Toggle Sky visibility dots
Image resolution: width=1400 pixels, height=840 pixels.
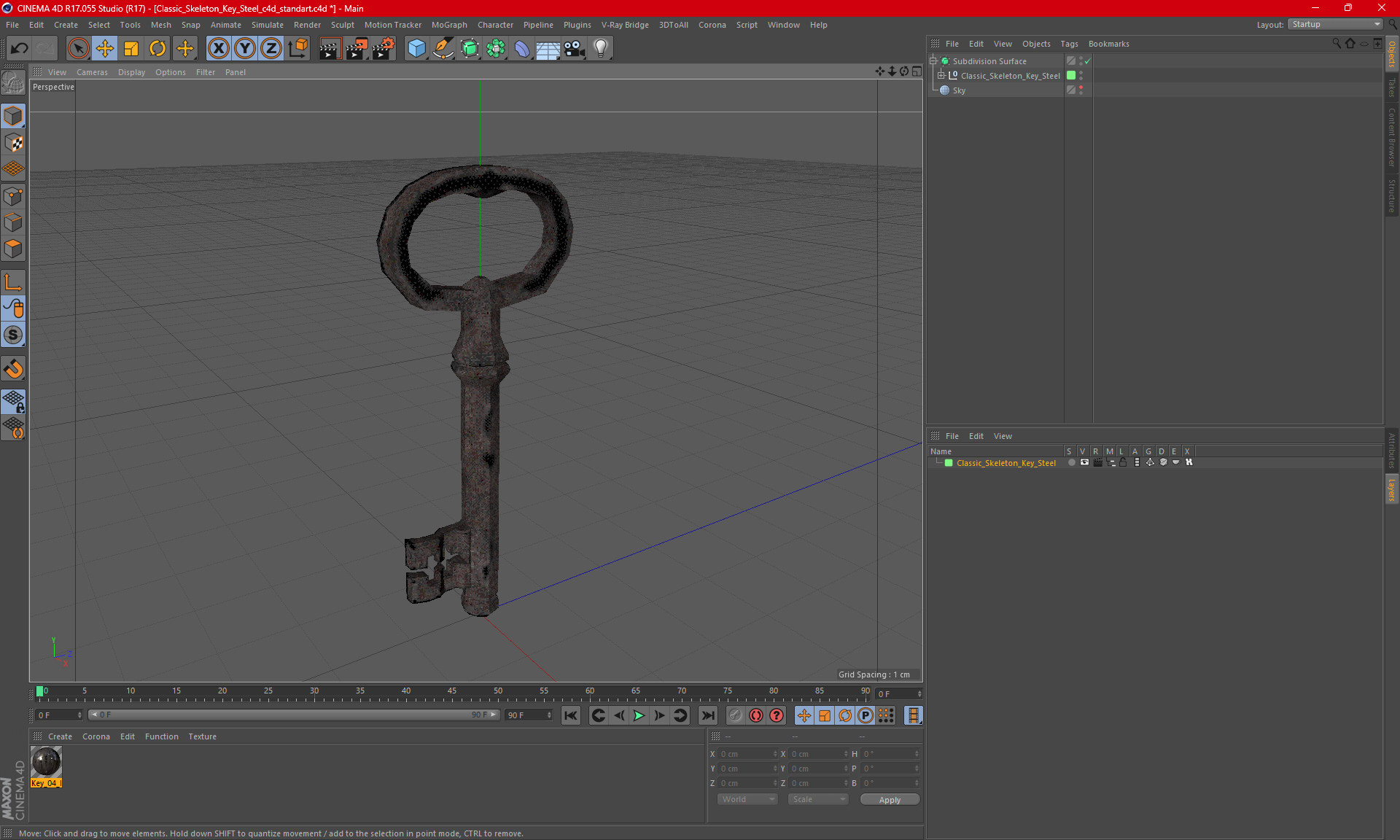1081,90
